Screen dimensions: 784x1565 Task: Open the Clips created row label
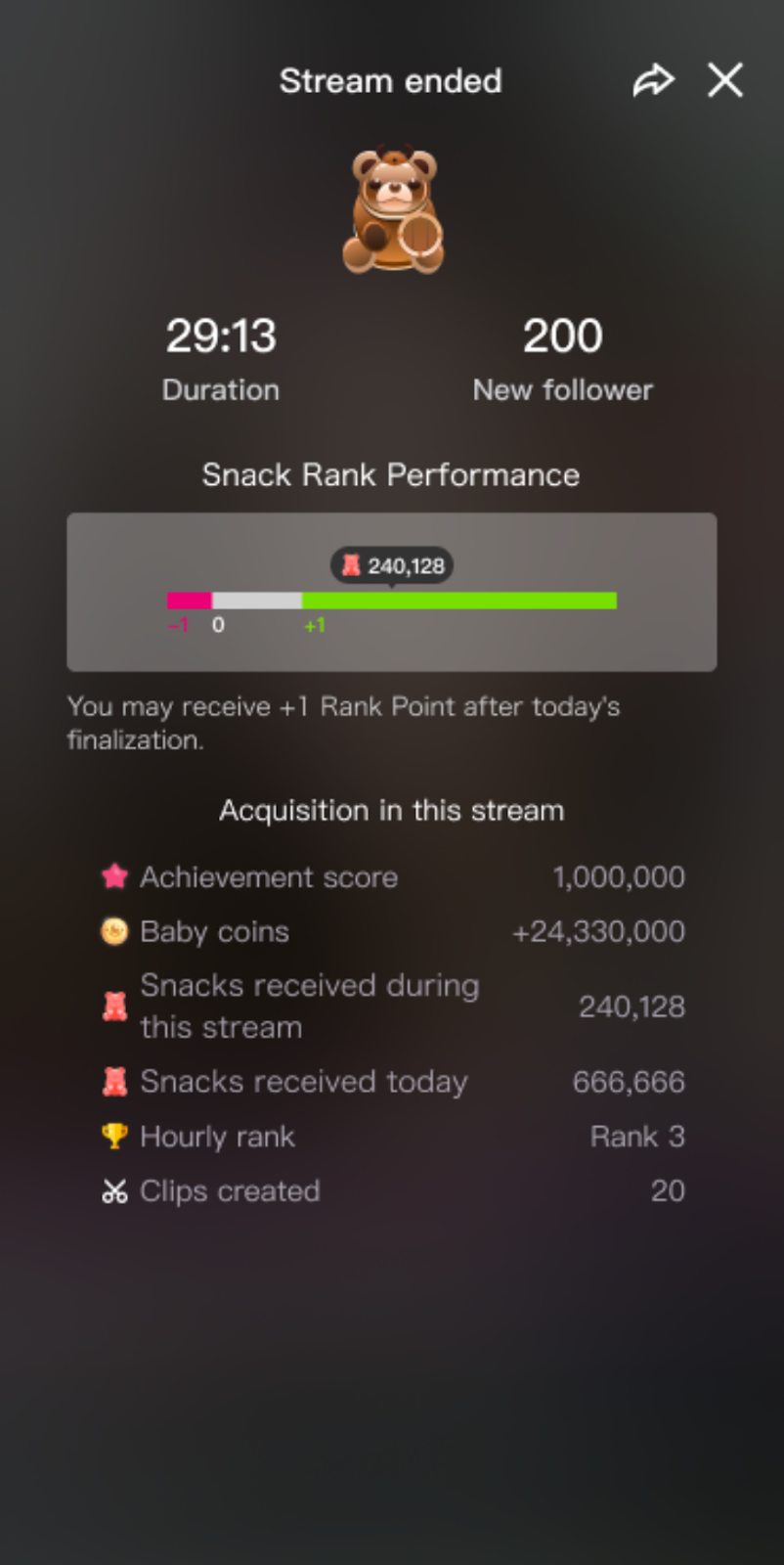(x=230, y=1191)
